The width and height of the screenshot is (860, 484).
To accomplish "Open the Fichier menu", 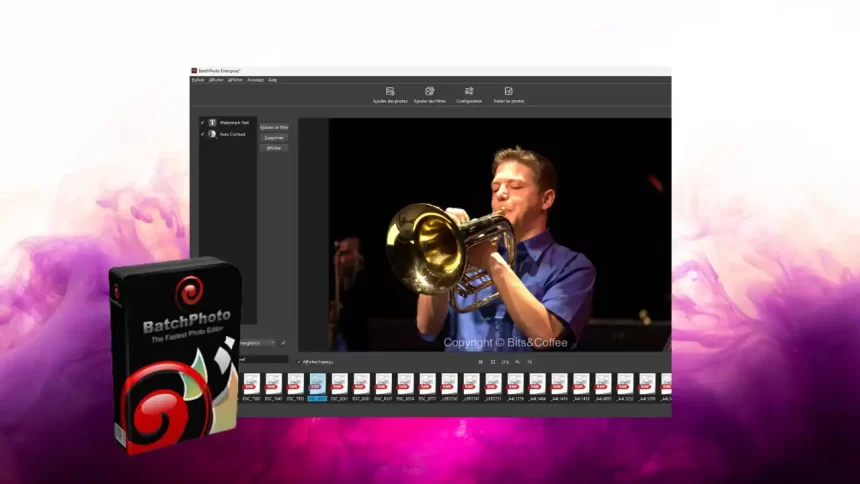I will [198, 80].
